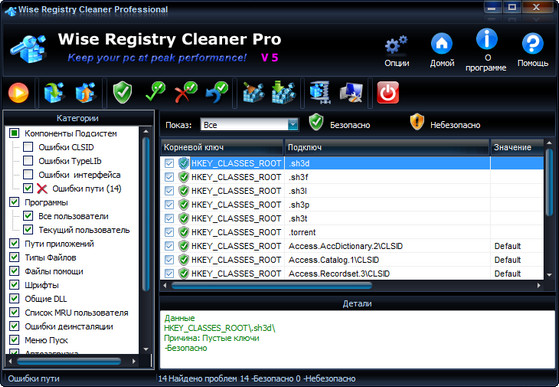559x387 pixels.
Task: Open Опции settings gear icon
Action: pyautogui.click(x=396, y=45)
